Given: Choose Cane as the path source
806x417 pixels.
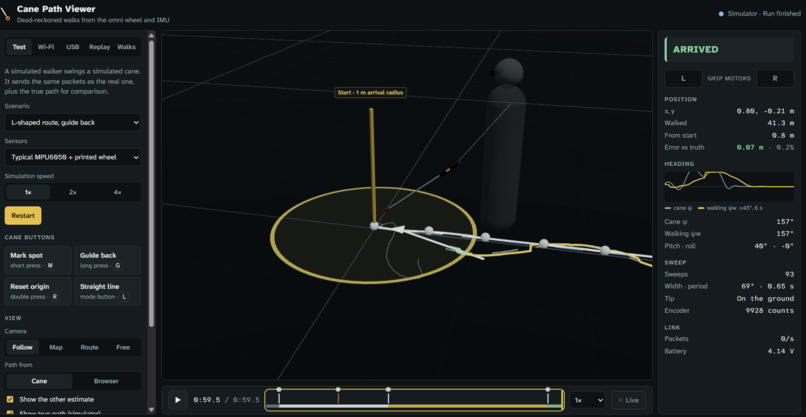Looking at the screenshot, I should click(39, 381).
